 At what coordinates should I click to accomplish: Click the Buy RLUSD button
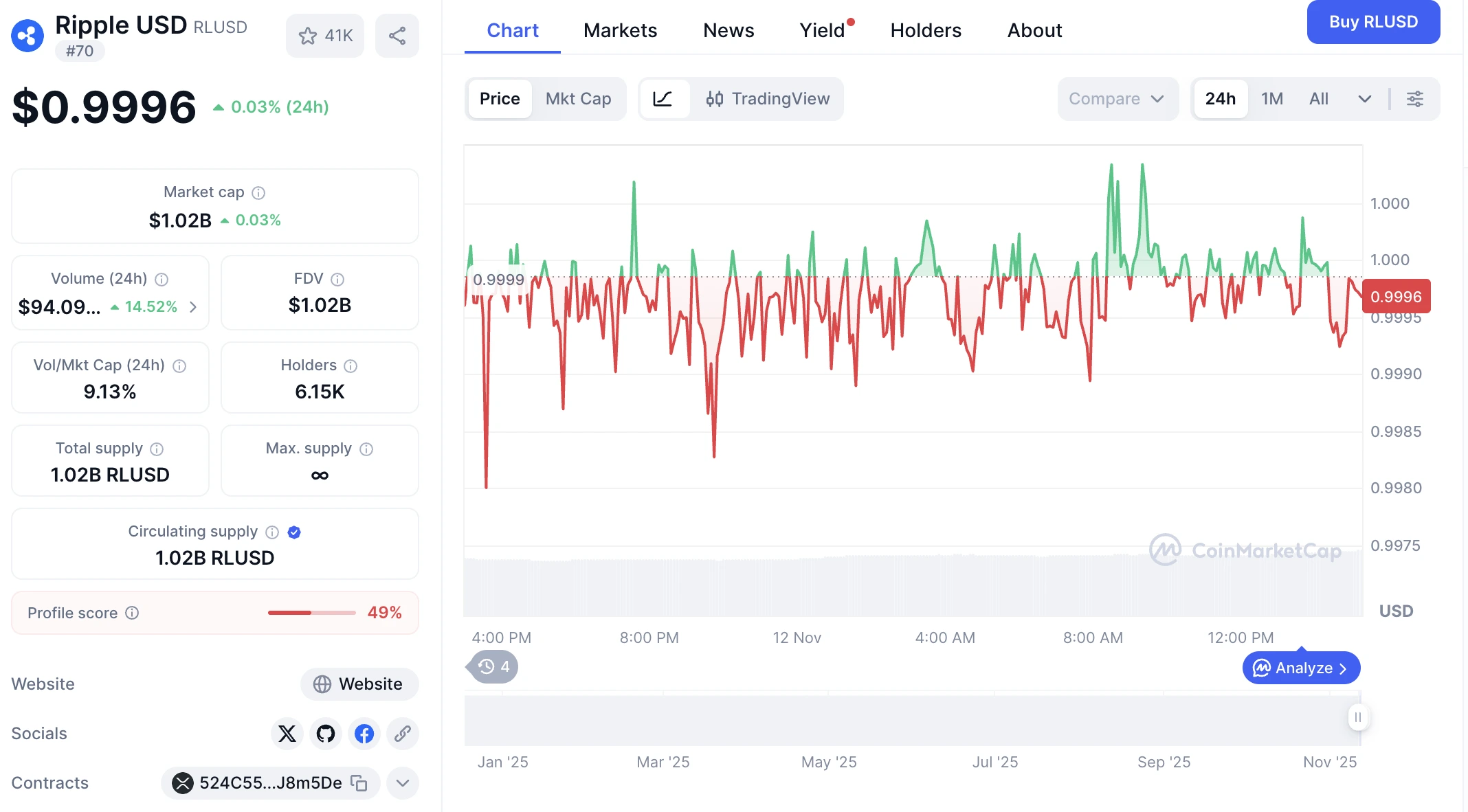pyautogui.click(x=1373, y=22)
